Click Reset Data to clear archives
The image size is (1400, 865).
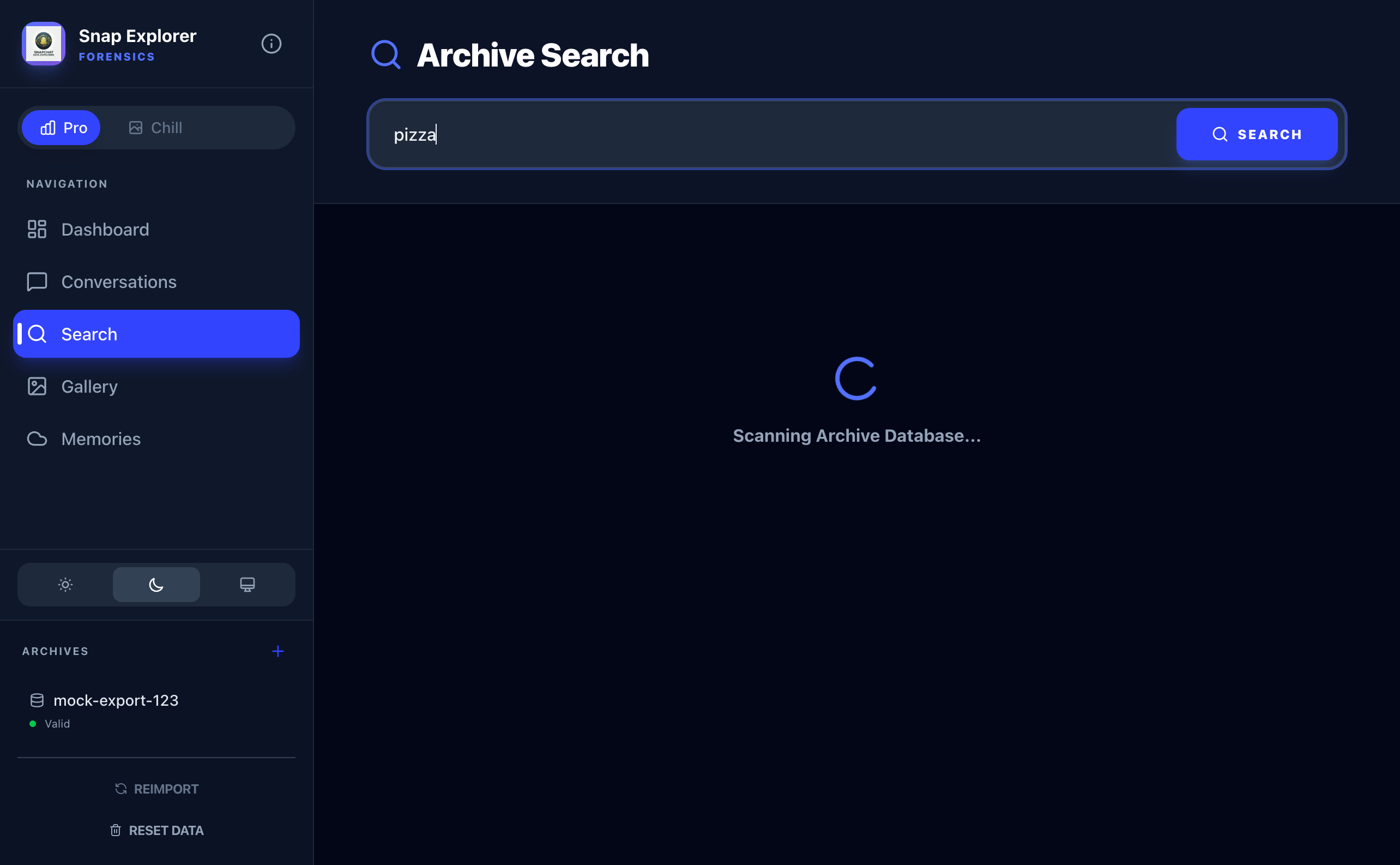coord(155,830)
